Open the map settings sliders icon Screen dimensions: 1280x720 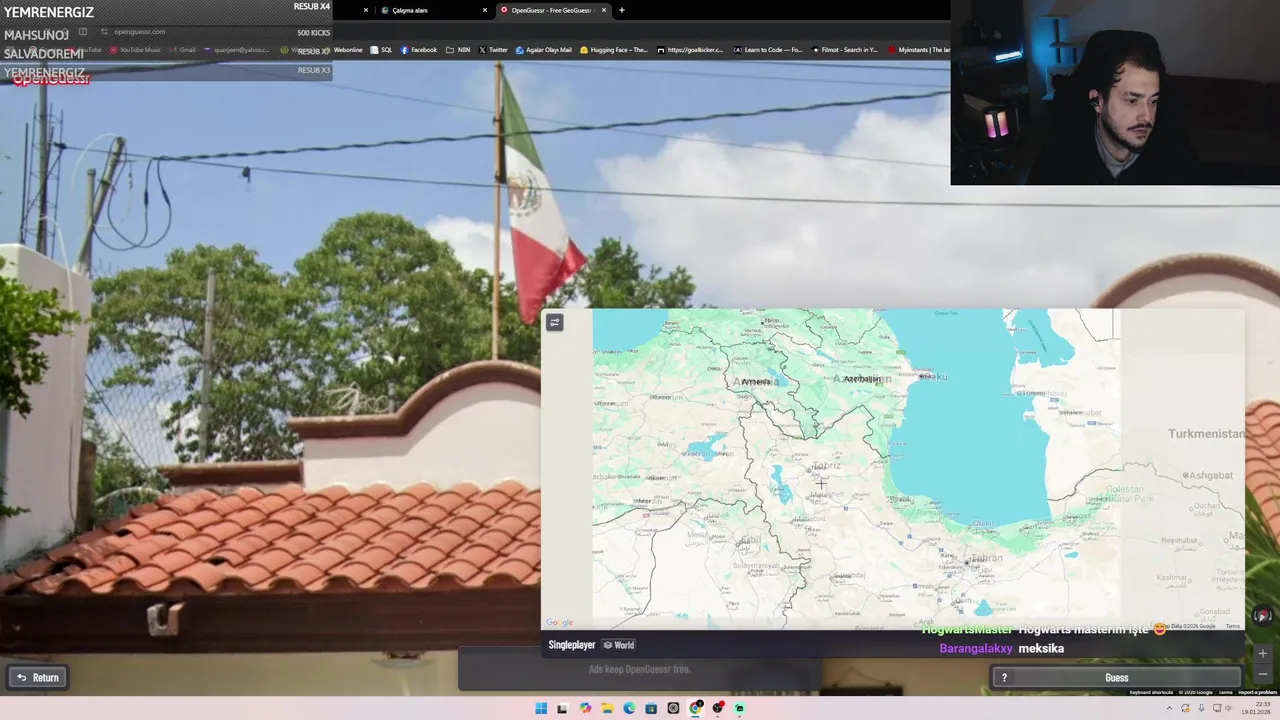[x=555, y=322]
